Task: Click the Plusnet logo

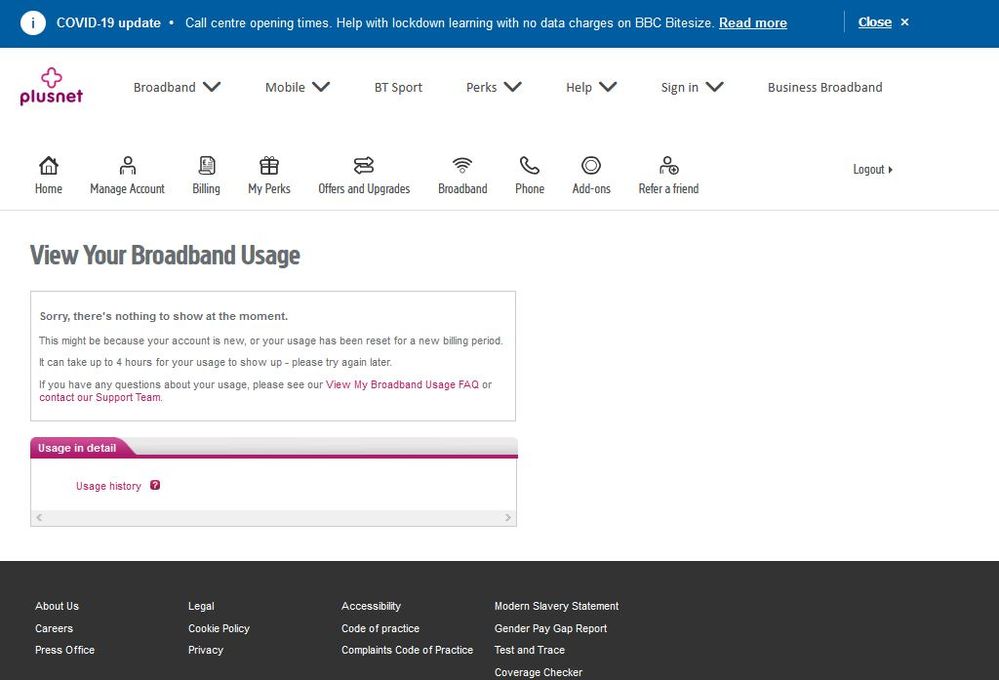Action: (x=51, y=86)
